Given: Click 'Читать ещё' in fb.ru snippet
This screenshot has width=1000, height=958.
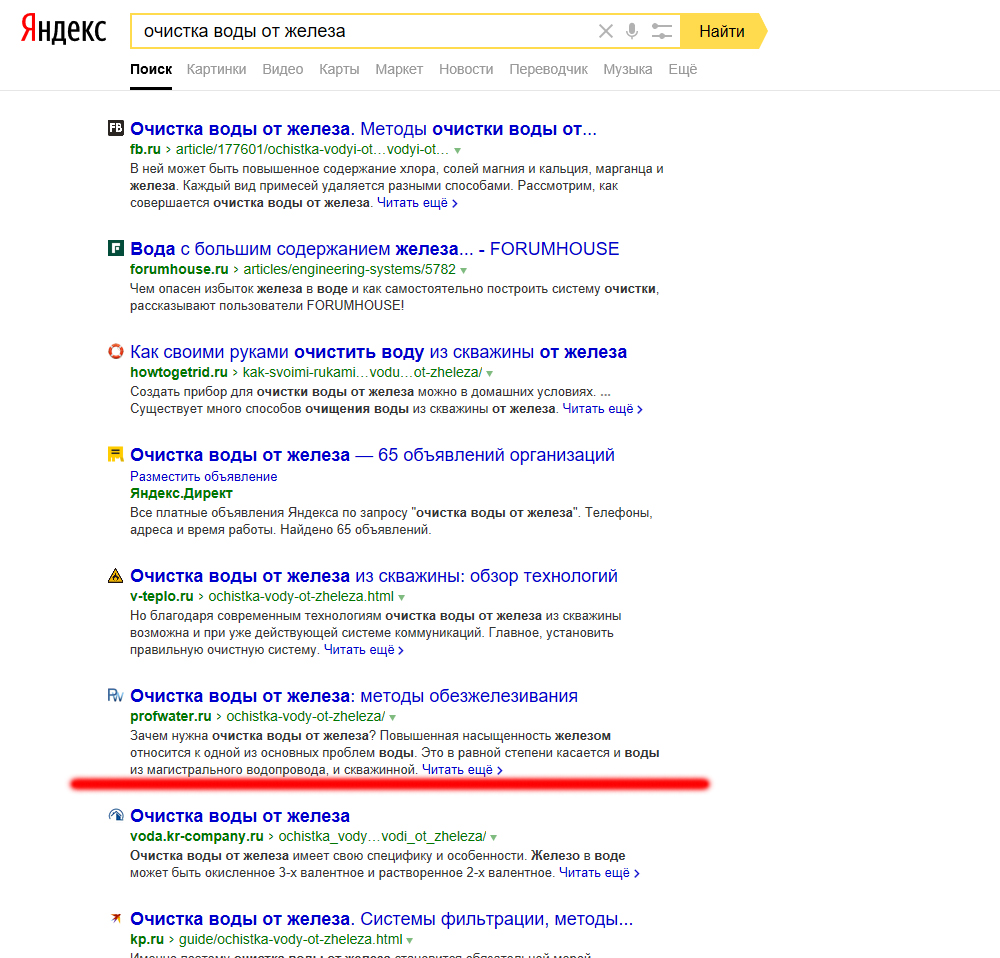Looking at the screenshot, I should (x=417, y=203).
